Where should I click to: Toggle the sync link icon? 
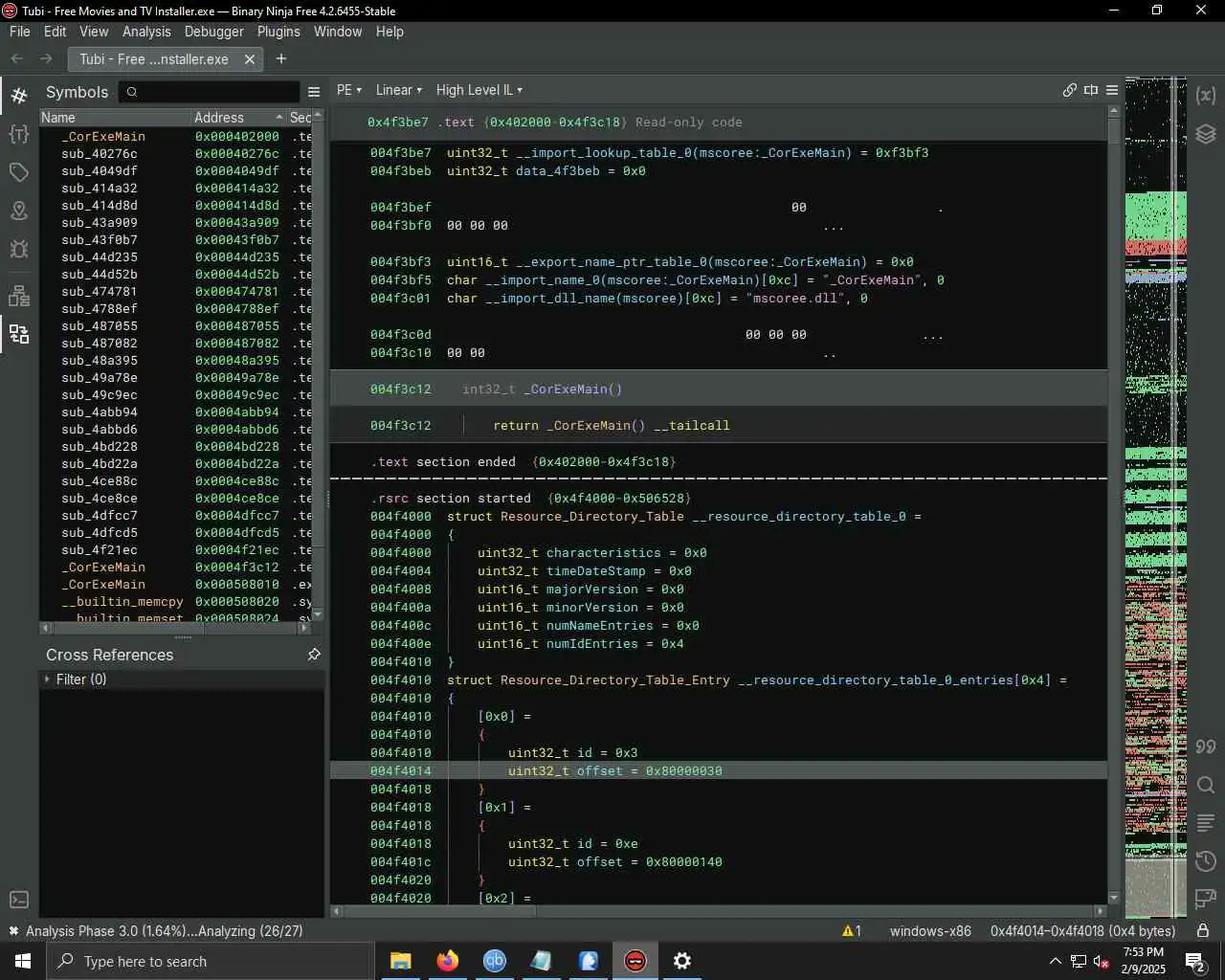click(x=1070, y=90)
